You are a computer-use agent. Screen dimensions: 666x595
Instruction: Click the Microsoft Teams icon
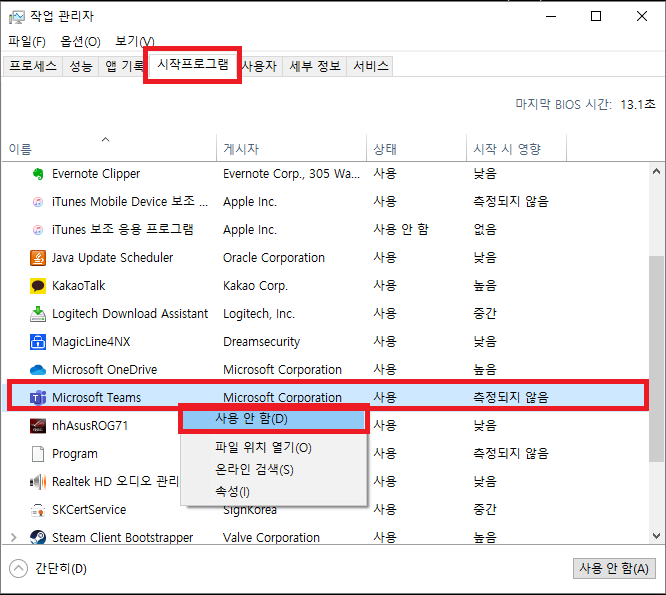(38, 398)
